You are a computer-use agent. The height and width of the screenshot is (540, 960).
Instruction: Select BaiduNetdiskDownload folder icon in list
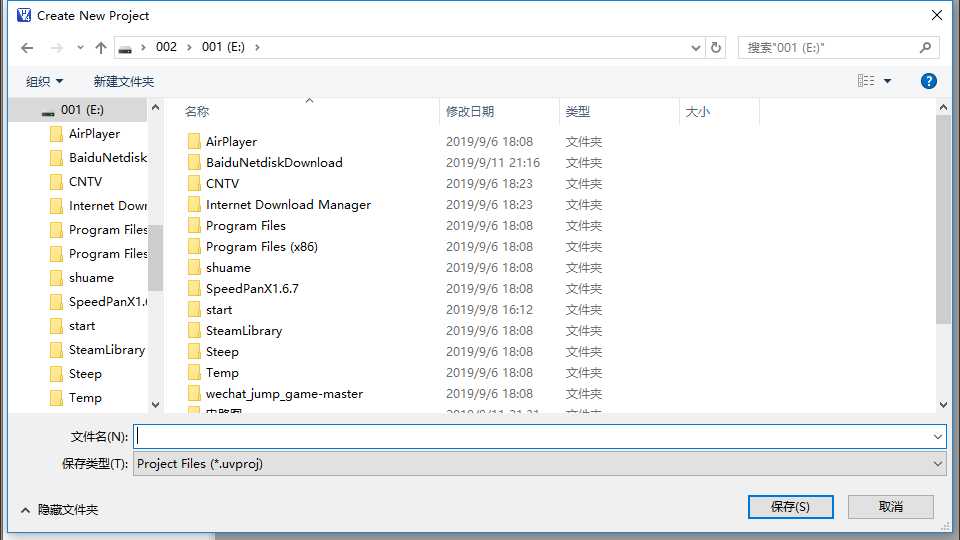pos(194,163)
